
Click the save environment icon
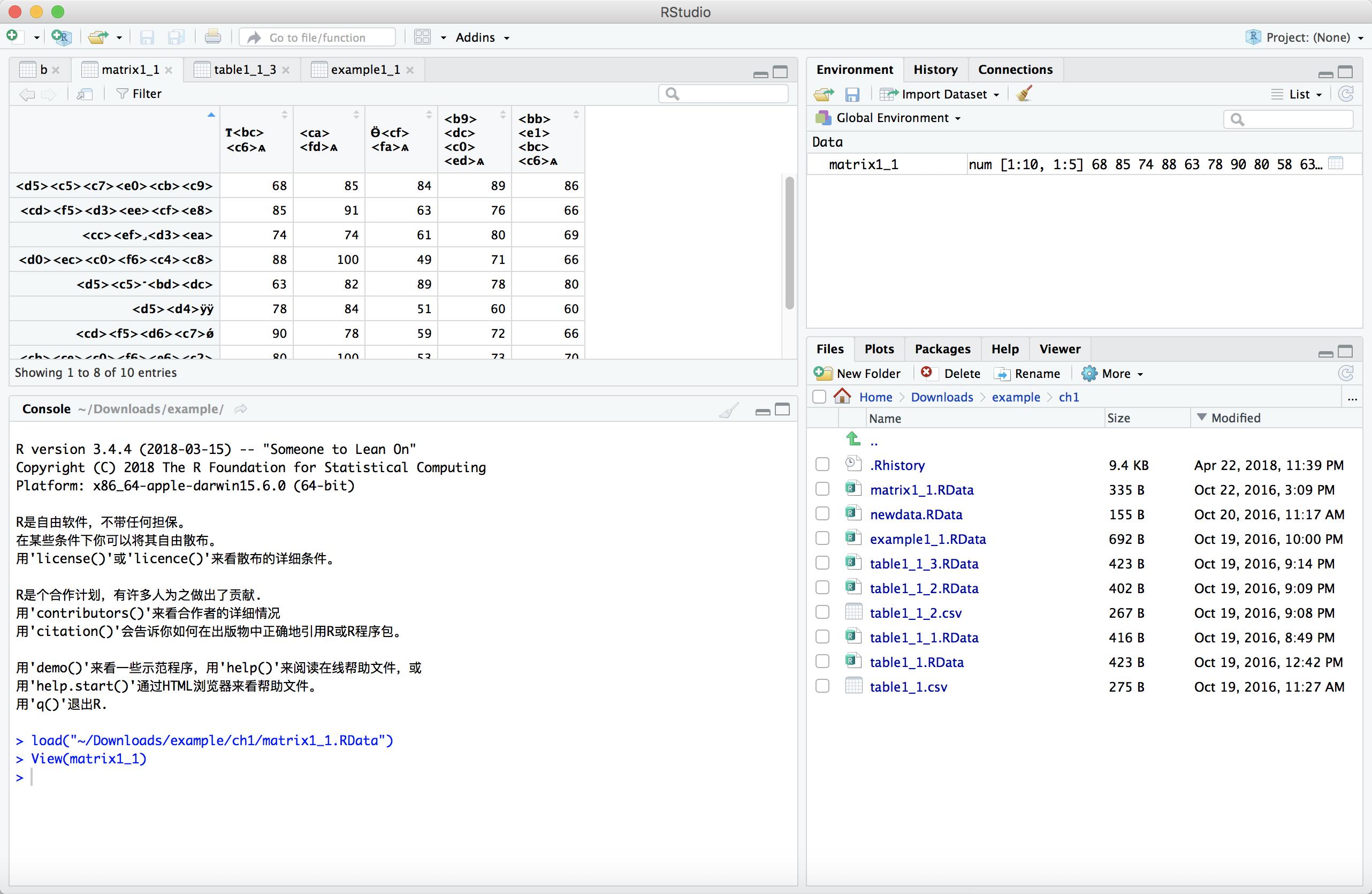[x=854, y=95]
